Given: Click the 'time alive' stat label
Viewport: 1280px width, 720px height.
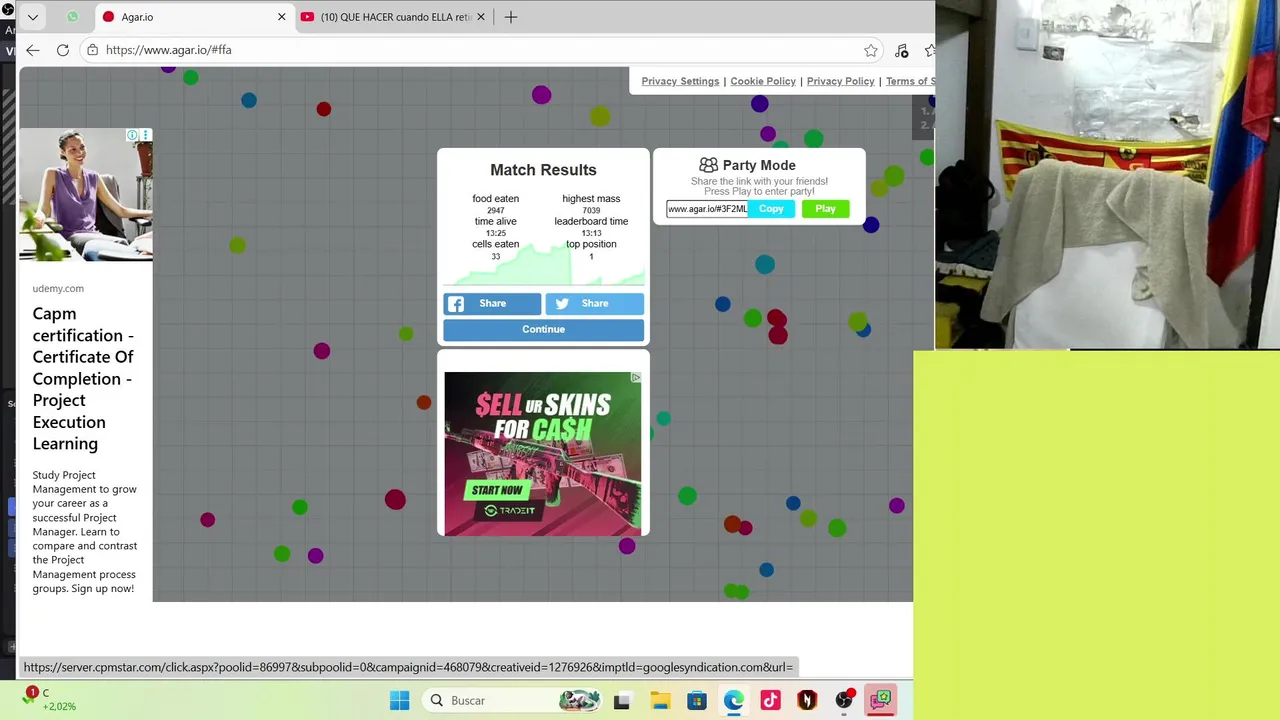Looking at the screenshot, I should [x=496, y=221].
